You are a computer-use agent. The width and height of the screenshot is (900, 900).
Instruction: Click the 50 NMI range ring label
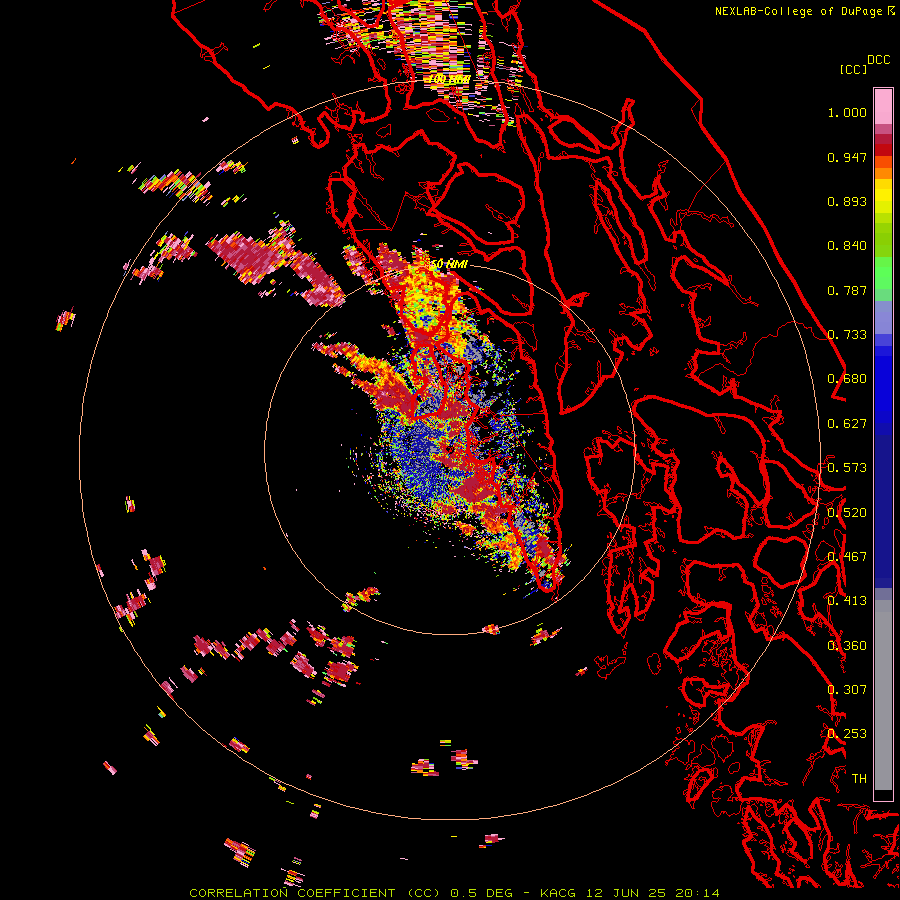click(x=449, y=264)
